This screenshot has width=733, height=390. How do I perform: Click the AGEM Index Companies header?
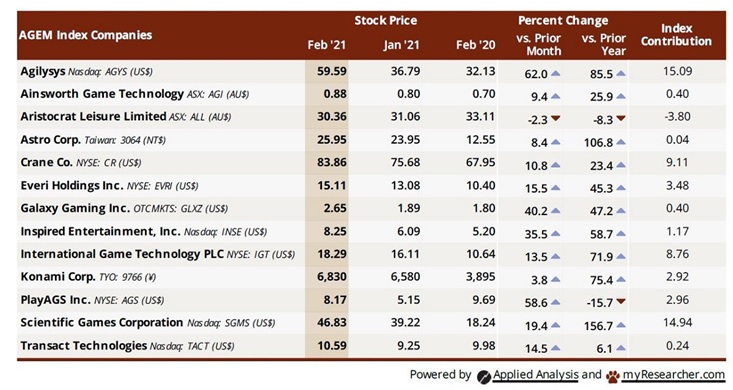click(86, 35)
